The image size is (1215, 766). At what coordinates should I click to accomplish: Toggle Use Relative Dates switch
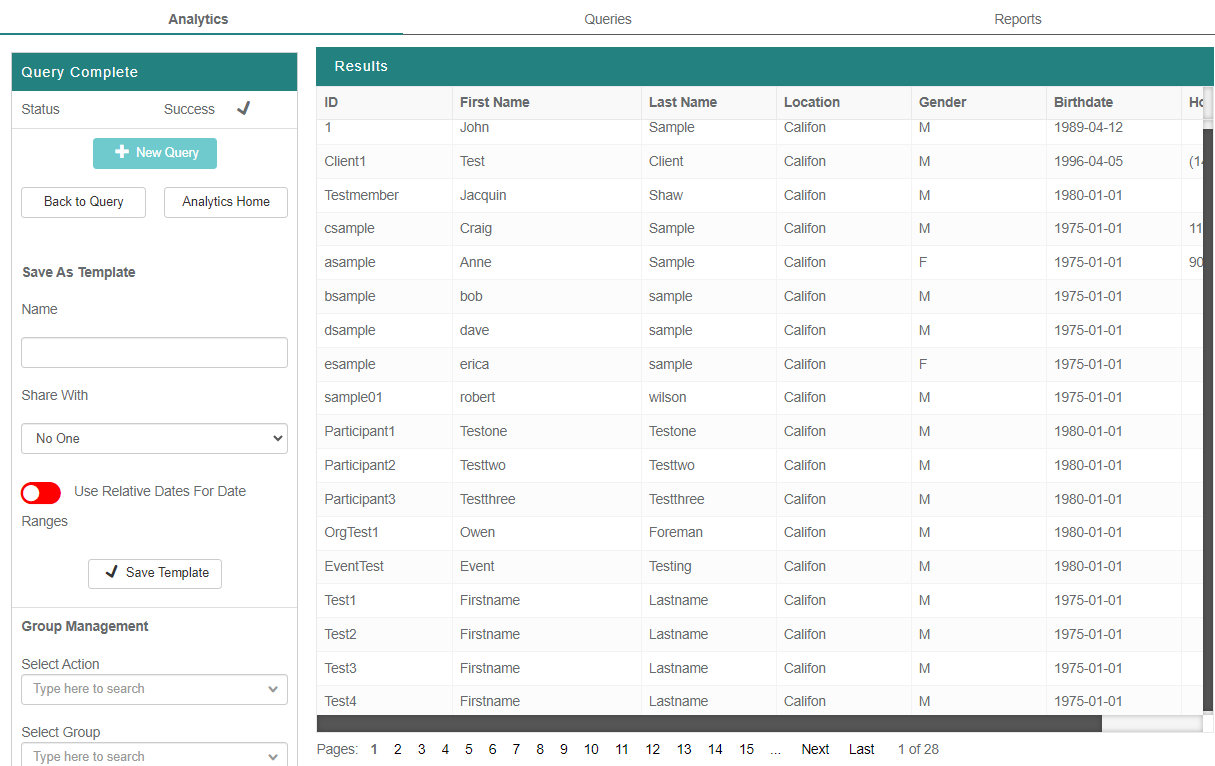41,493
